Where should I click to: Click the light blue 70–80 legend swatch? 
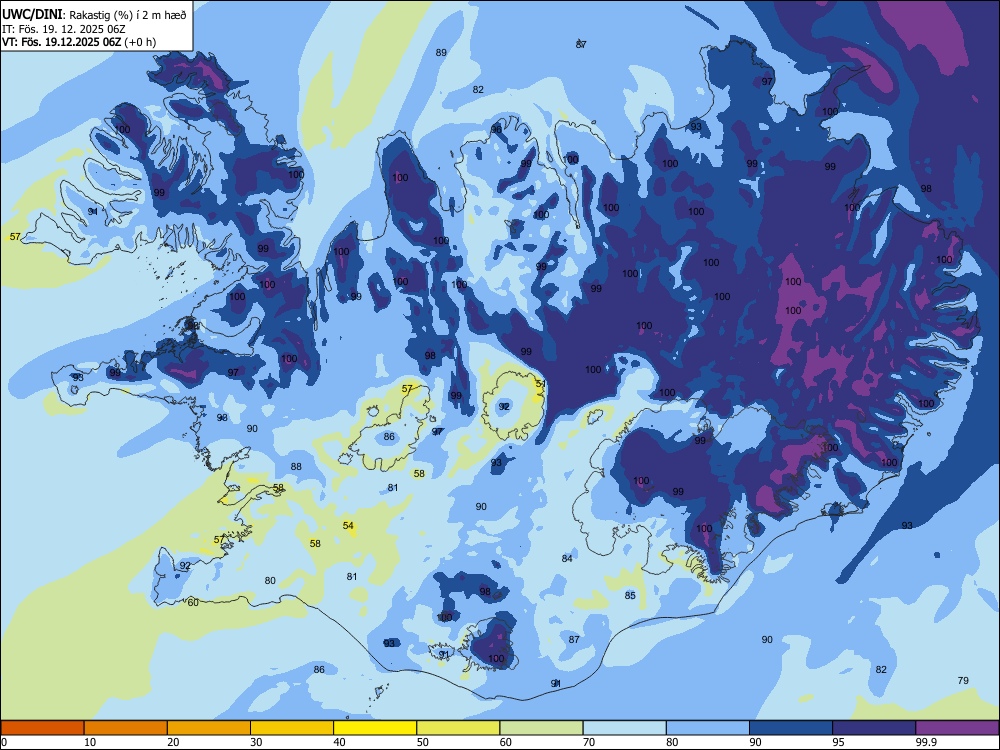(x=624, y=728)
